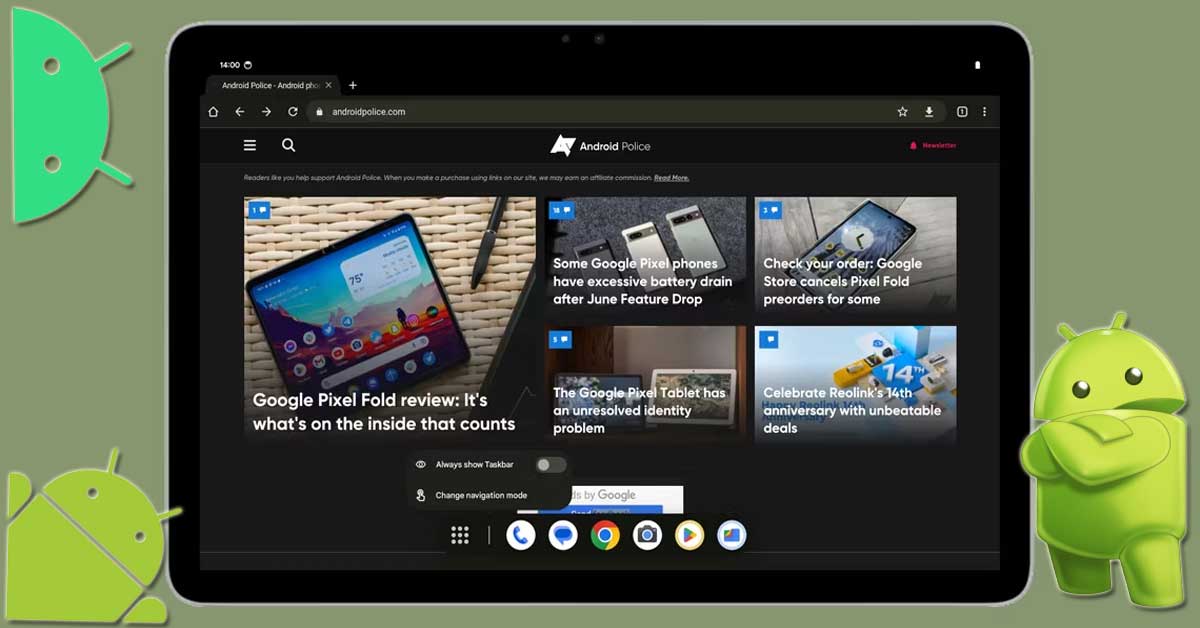Click Chrome's home button
The image size is (1200, 628).
click(213, 112)
